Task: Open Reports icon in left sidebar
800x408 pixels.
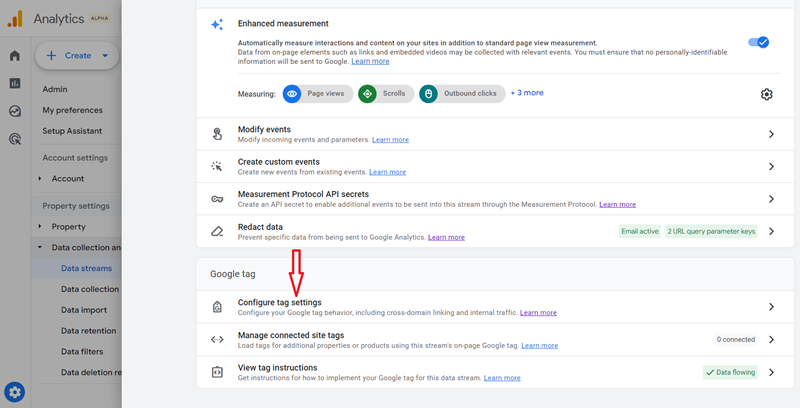Action: click(x=15, y=84)
